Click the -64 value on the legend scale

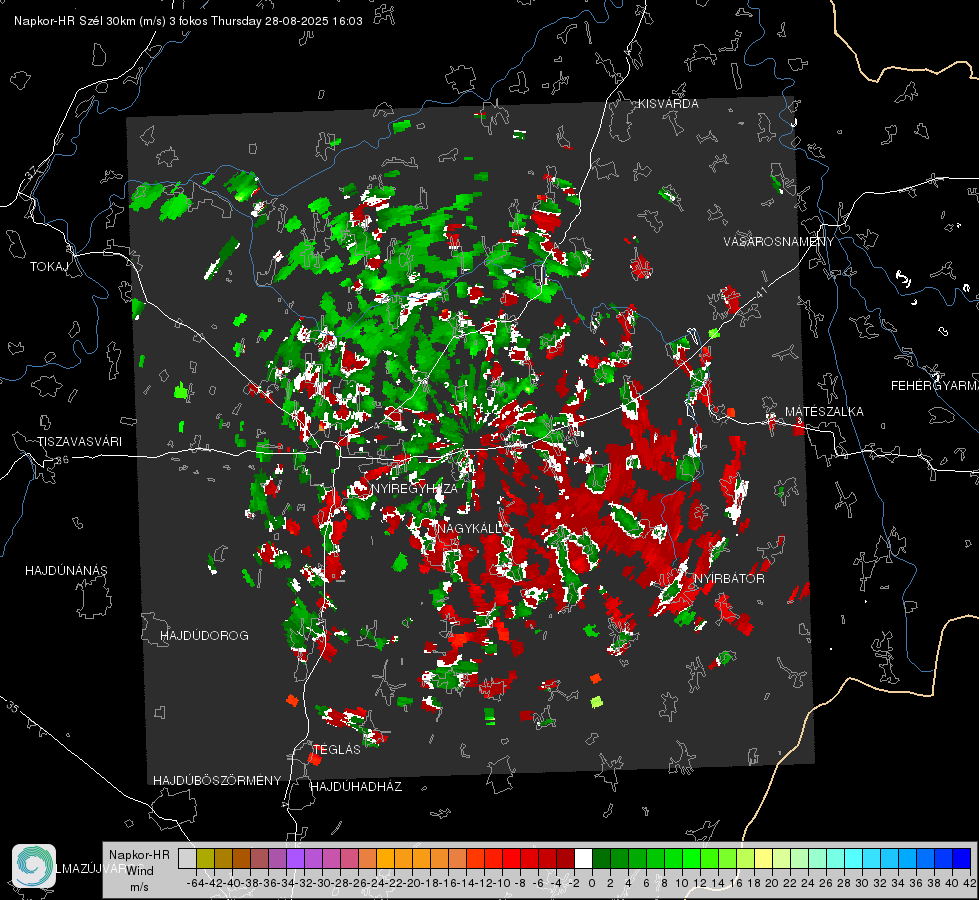click(x=195, y=883)
